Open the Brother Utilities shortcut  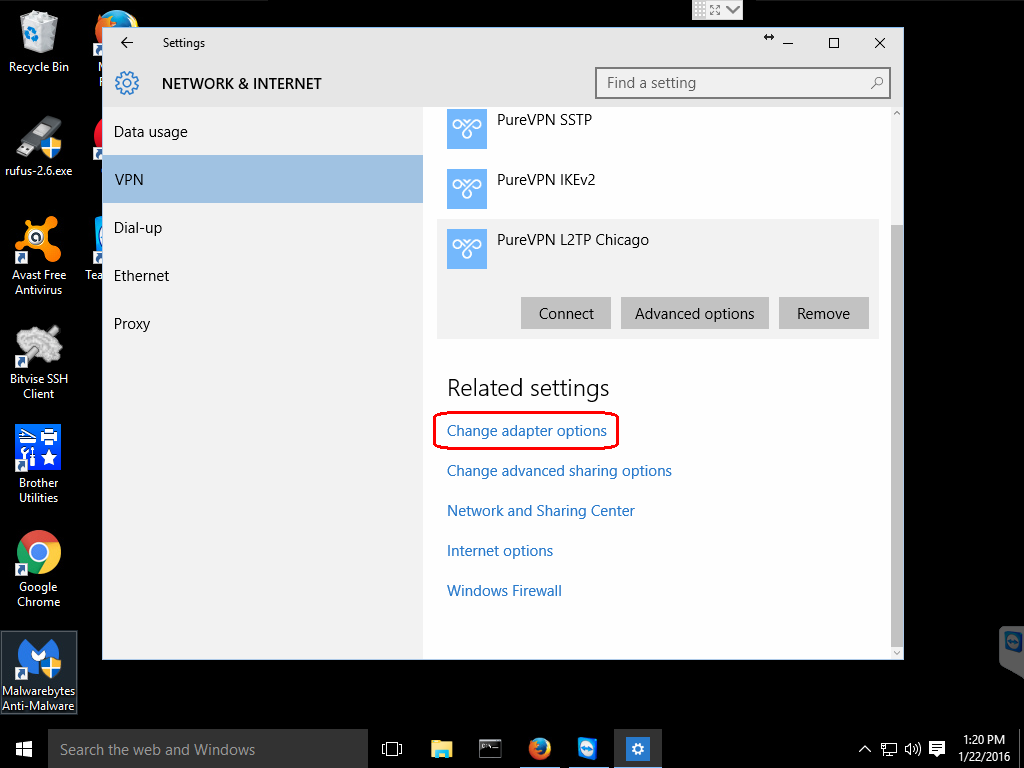(39, 464)
